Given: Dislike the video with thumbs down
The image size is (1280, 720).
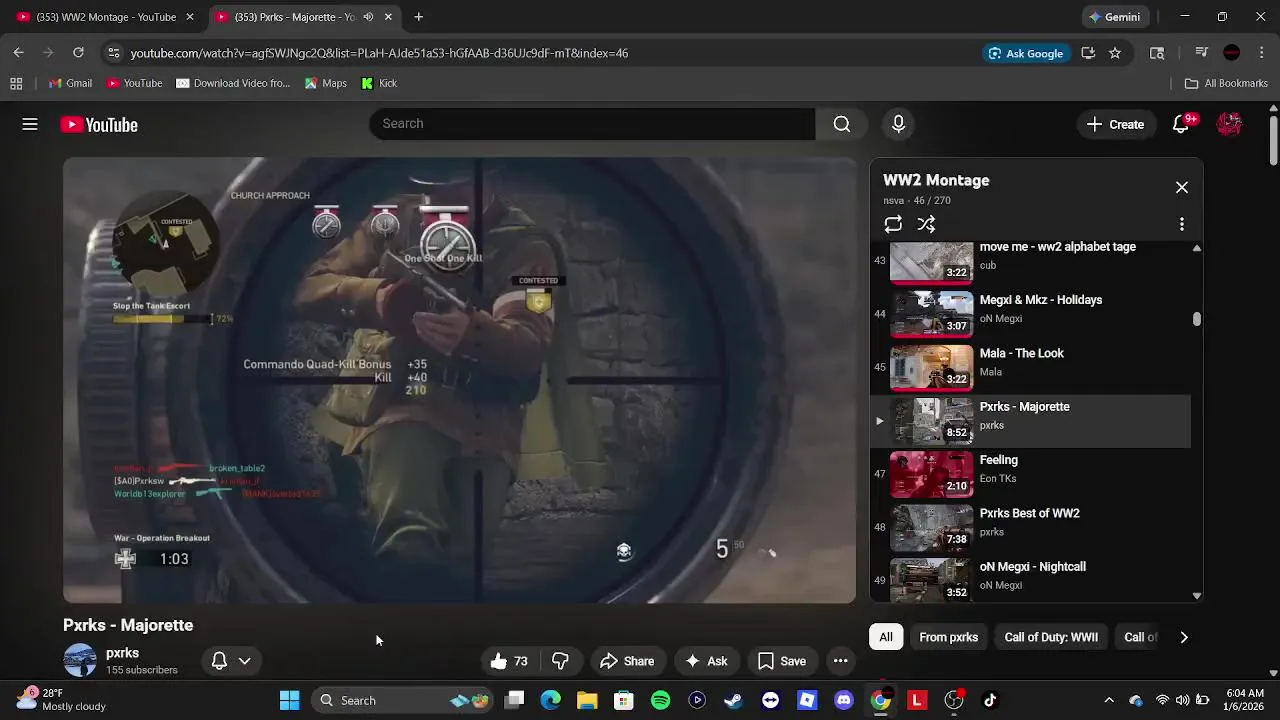Looking at the screenshot, I should pos(560,661).
